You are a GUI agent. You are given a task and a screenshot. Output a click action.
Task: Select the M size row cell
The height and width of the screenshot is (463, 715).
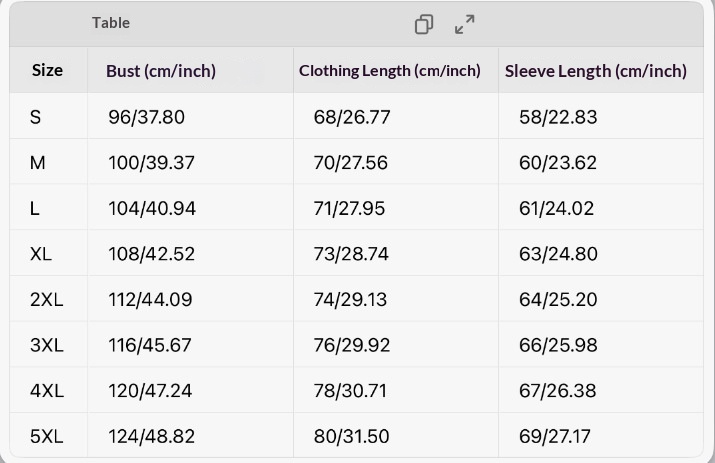(38, 163)
